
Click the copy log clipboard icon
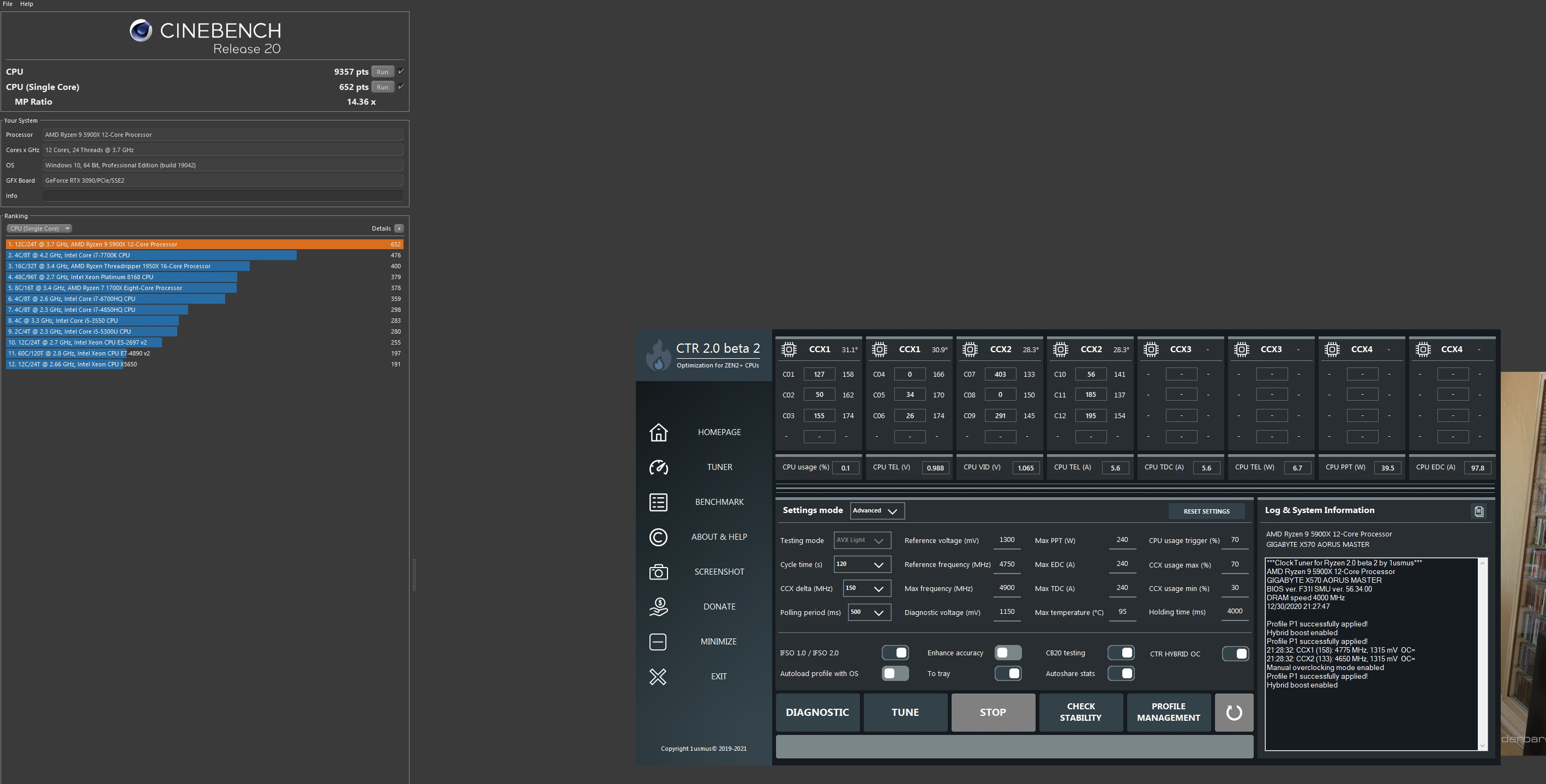point(1479,511)
